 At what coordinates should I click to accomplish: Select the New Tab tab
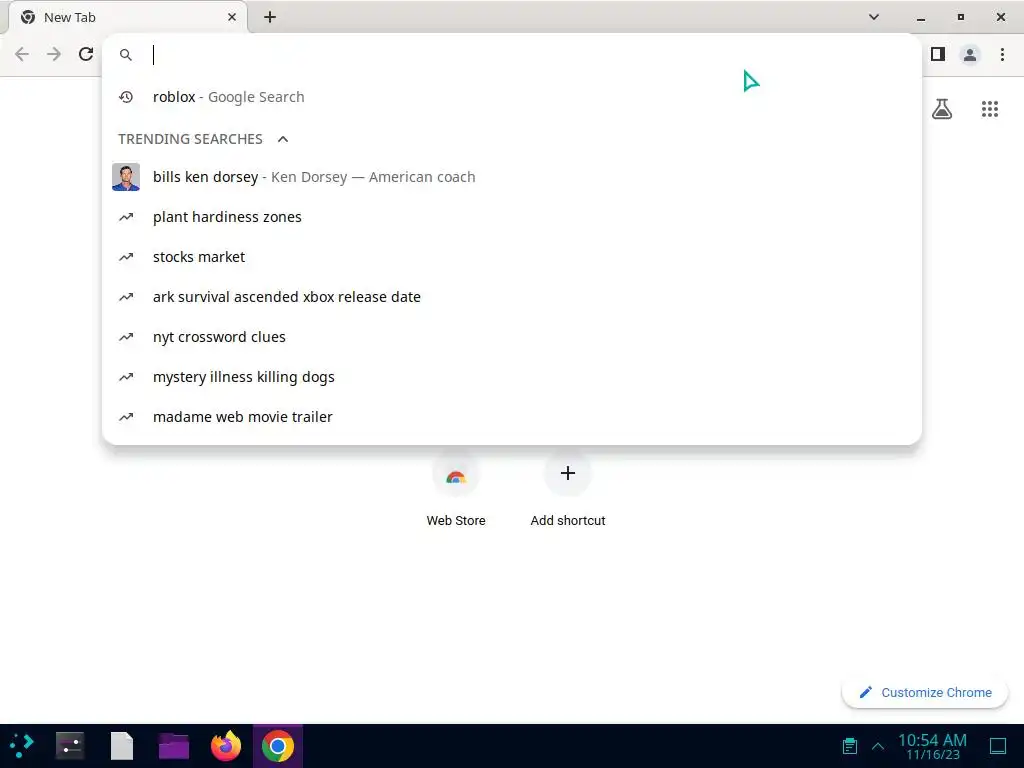pyautogui.click(x=127, y=17)
